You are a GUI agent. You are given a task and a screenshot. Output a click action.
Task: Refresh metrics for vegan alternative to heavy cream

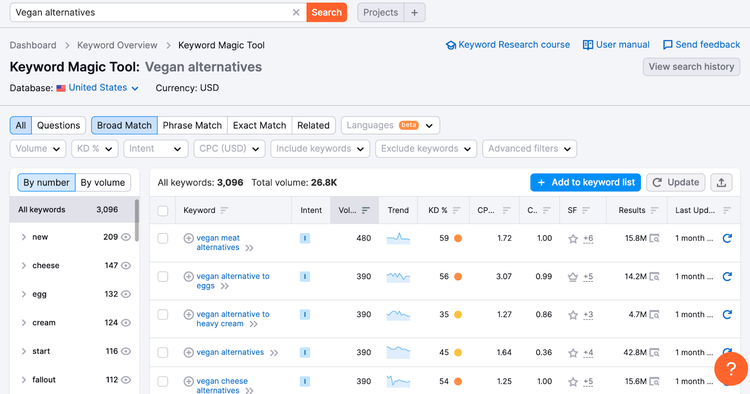tap(727, 315)
